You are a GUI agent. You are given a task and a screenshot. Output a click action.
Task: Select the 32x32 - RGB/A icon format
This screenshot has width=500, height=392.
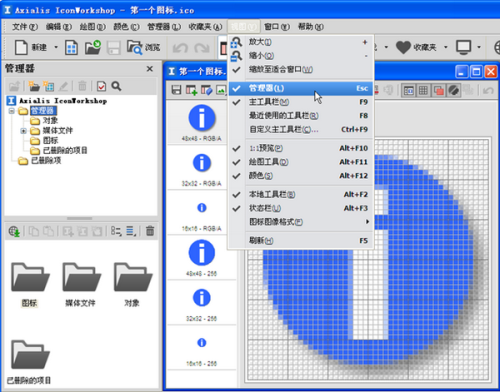201,168
